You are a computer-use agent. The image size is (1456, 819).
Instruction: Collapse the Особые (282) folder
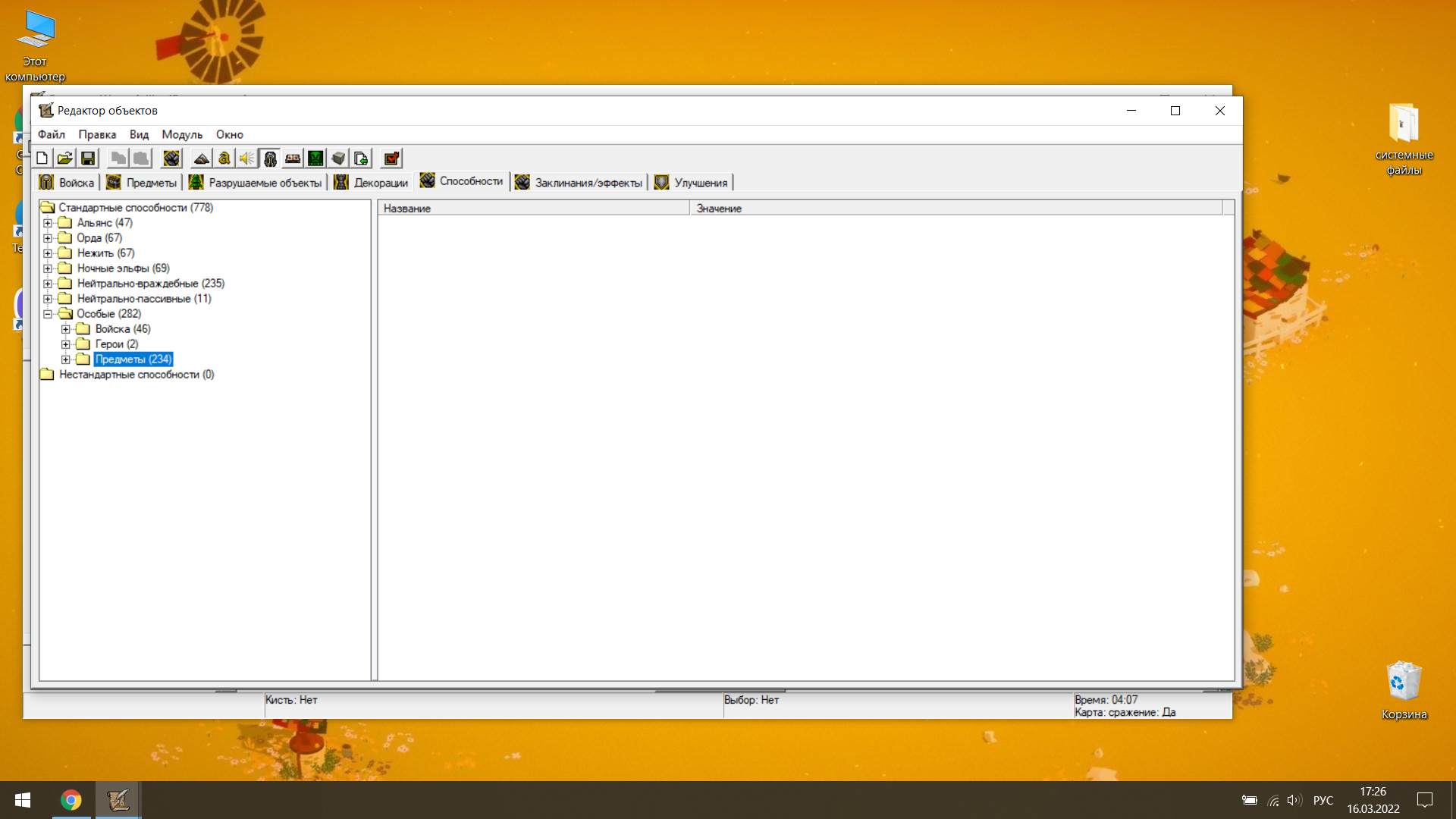coord(48,314)
